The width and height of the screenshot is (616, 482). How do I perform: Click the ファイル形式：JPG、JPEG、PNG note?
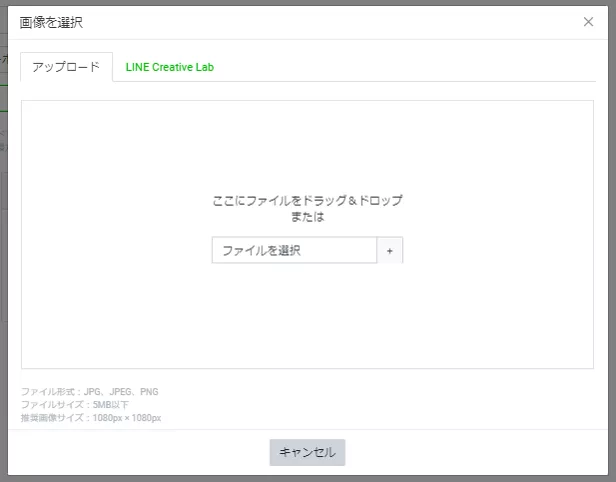click(x=90, y=392)
